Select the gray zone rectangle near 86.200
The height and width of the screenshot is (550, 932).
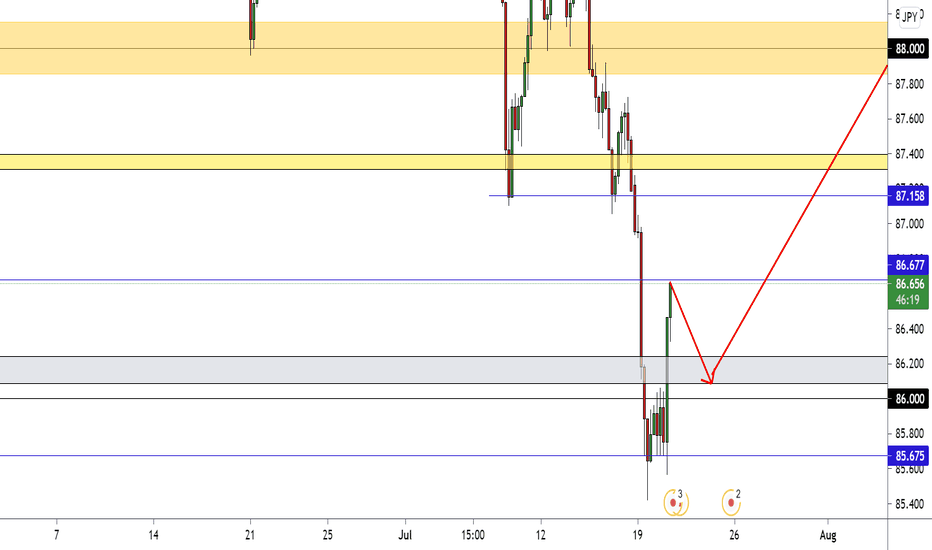443,370
